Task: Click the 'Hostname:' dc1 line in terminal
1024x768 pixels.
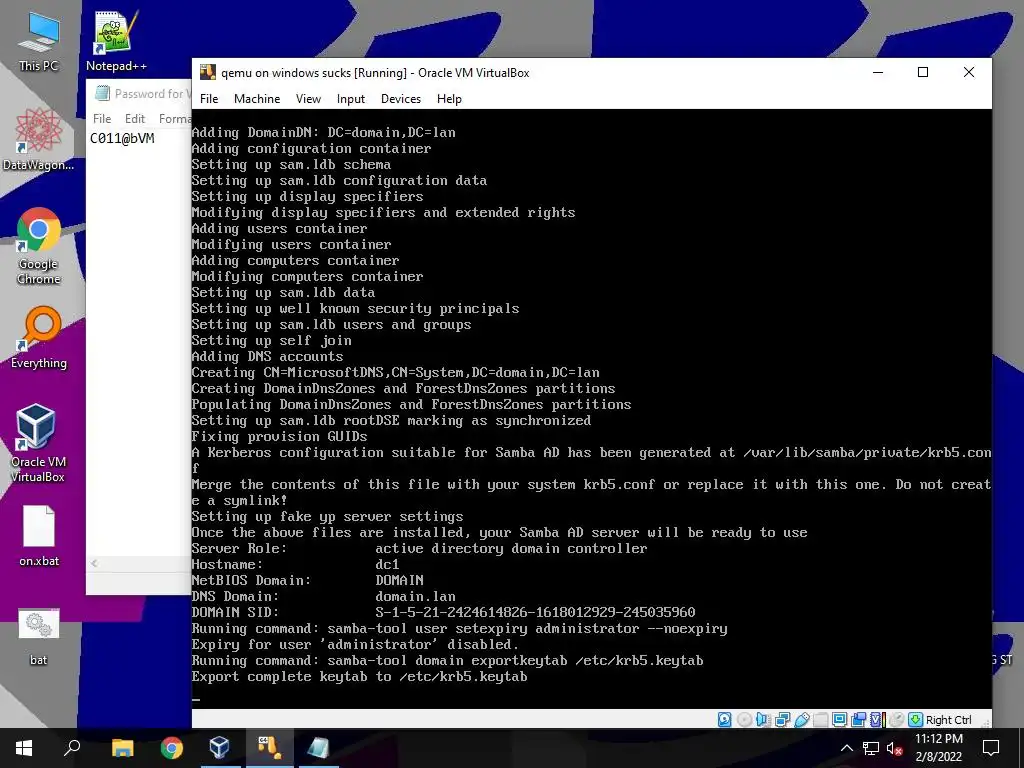Action: [x=295, y=564]
